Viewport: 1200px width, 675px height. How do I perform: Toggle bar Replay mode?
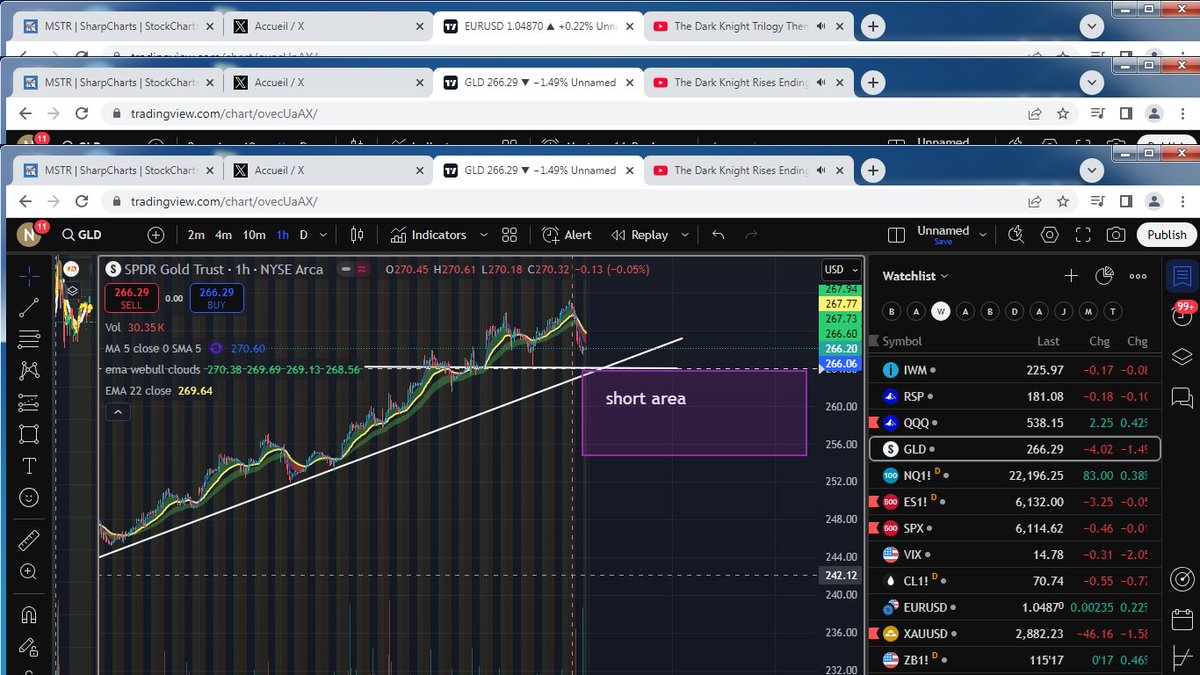click(639, 235)
